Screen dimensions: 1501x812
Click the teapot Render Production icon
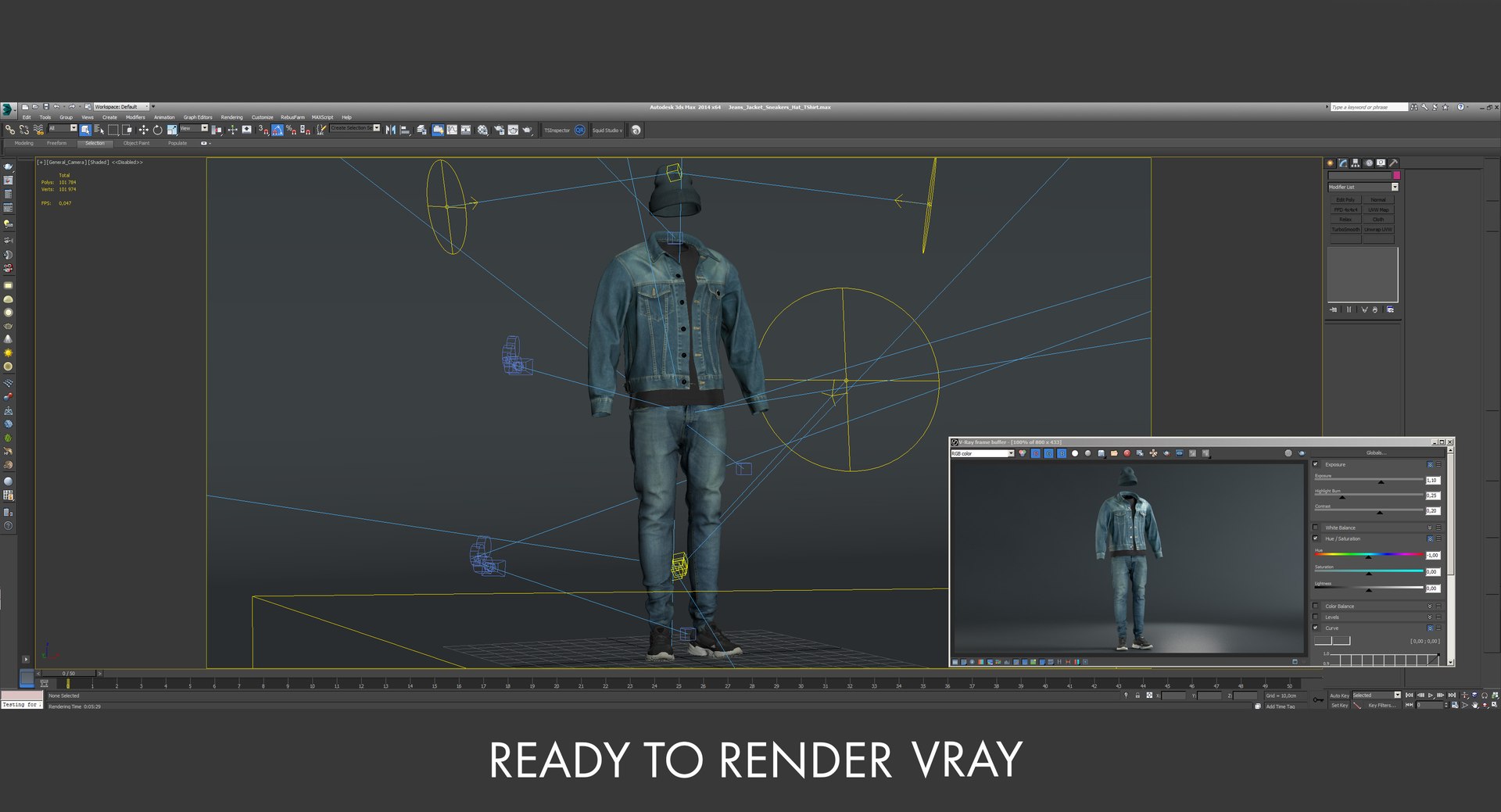528,130
